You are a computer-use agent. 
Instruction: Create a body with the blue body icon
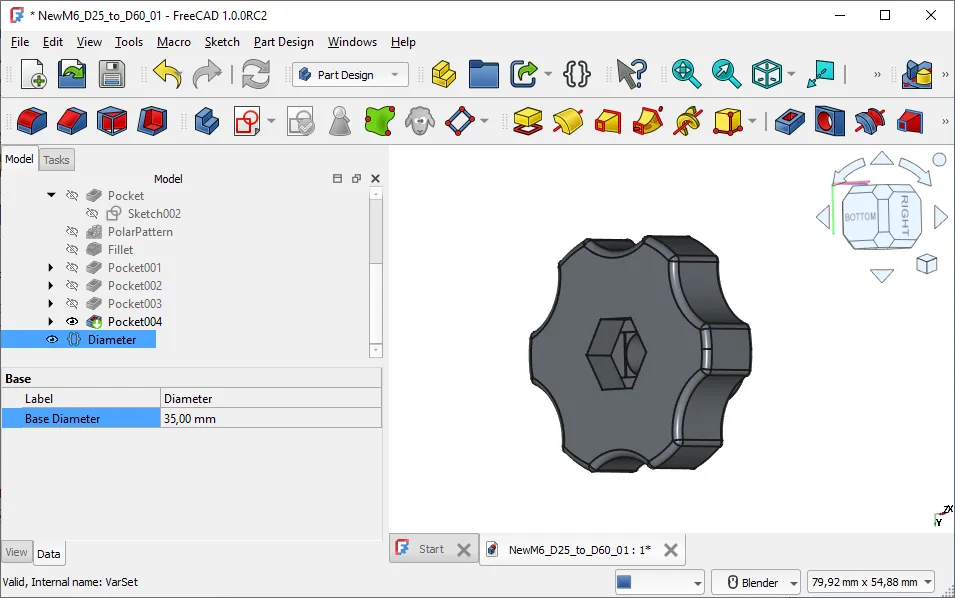[x=207, y=121]
